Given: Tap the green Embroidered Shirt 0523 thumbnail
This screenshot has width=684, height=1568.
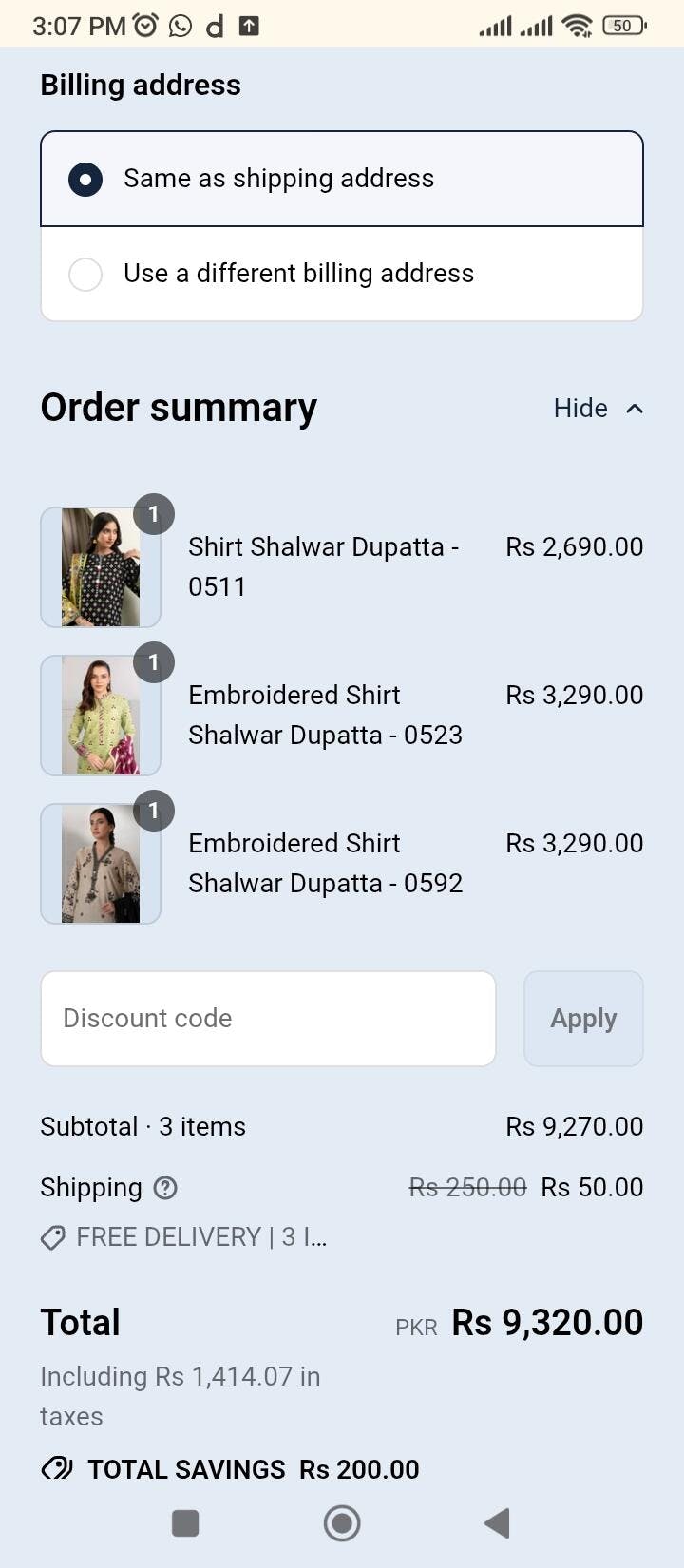Looking at the screenshot, I should 101,716.
